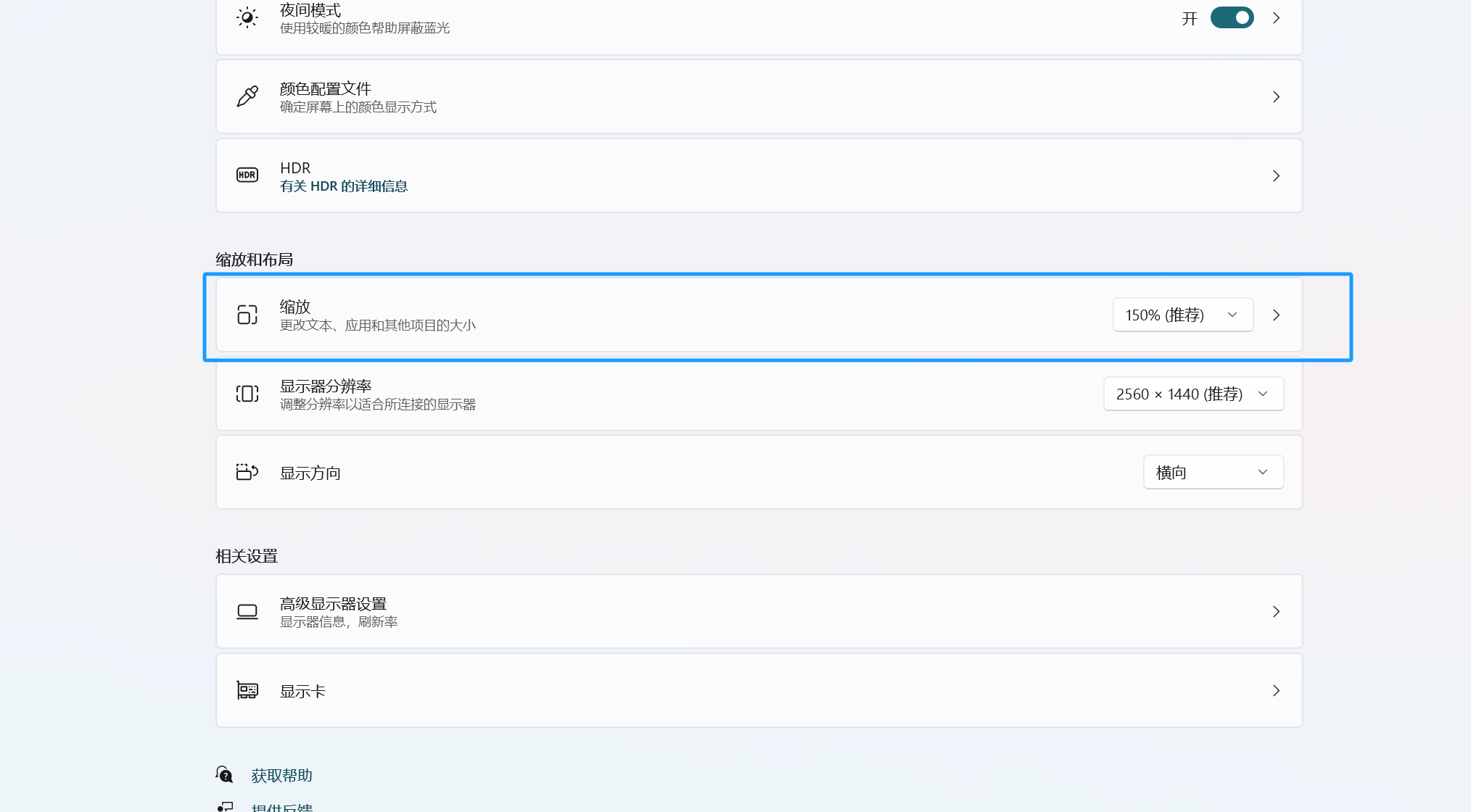
Task: Open 夜间模式 details via its chevron
Action: 1276,18
